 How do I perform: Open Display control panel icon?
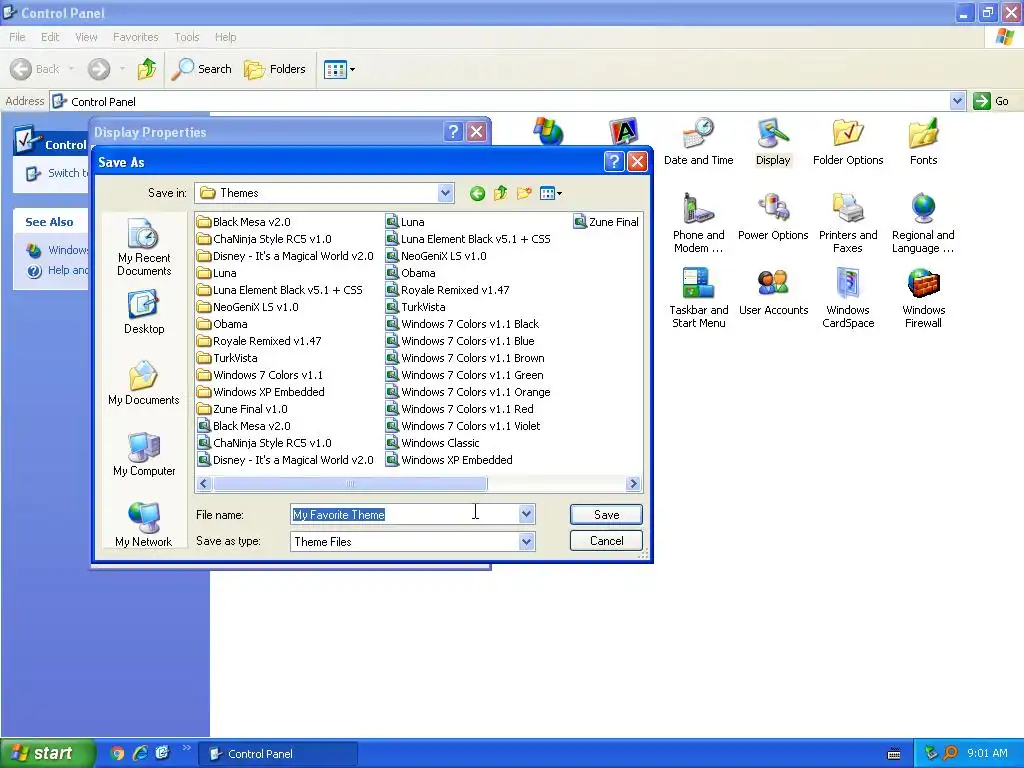[x=773, y=142]
